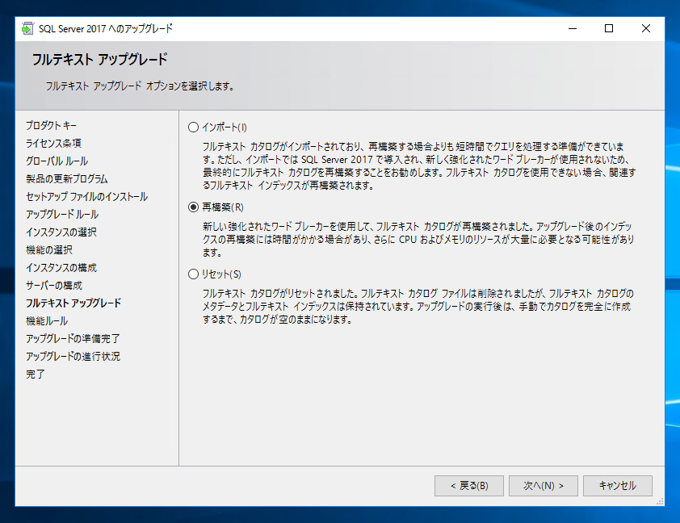Minimize the SQL Server 2017 upgrade window
The image size is (680, 523).
click(x=572, y=29)
